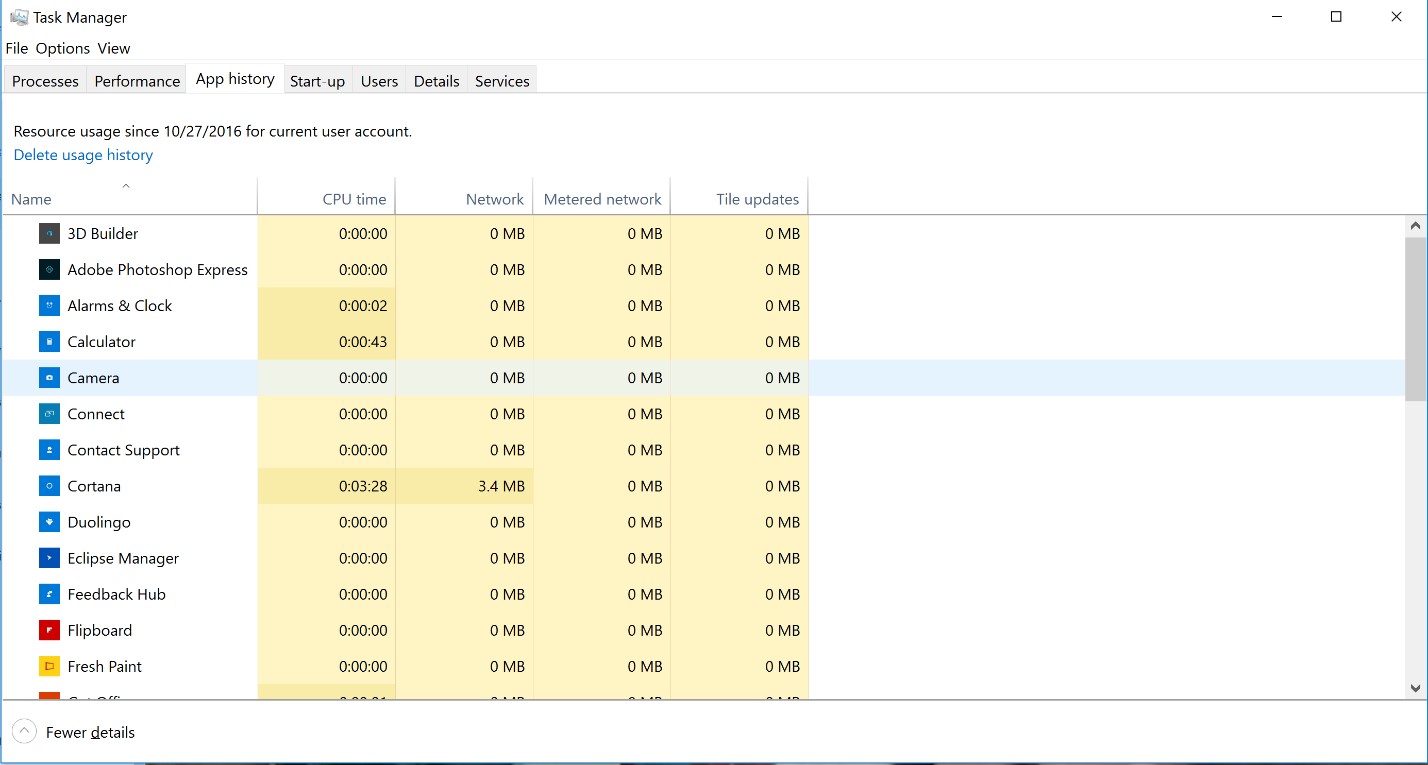Viewport: 1428px width, 765px height.
Task: Switch to the Details tab
Action: pyautogui.click(x=437, y=81)
